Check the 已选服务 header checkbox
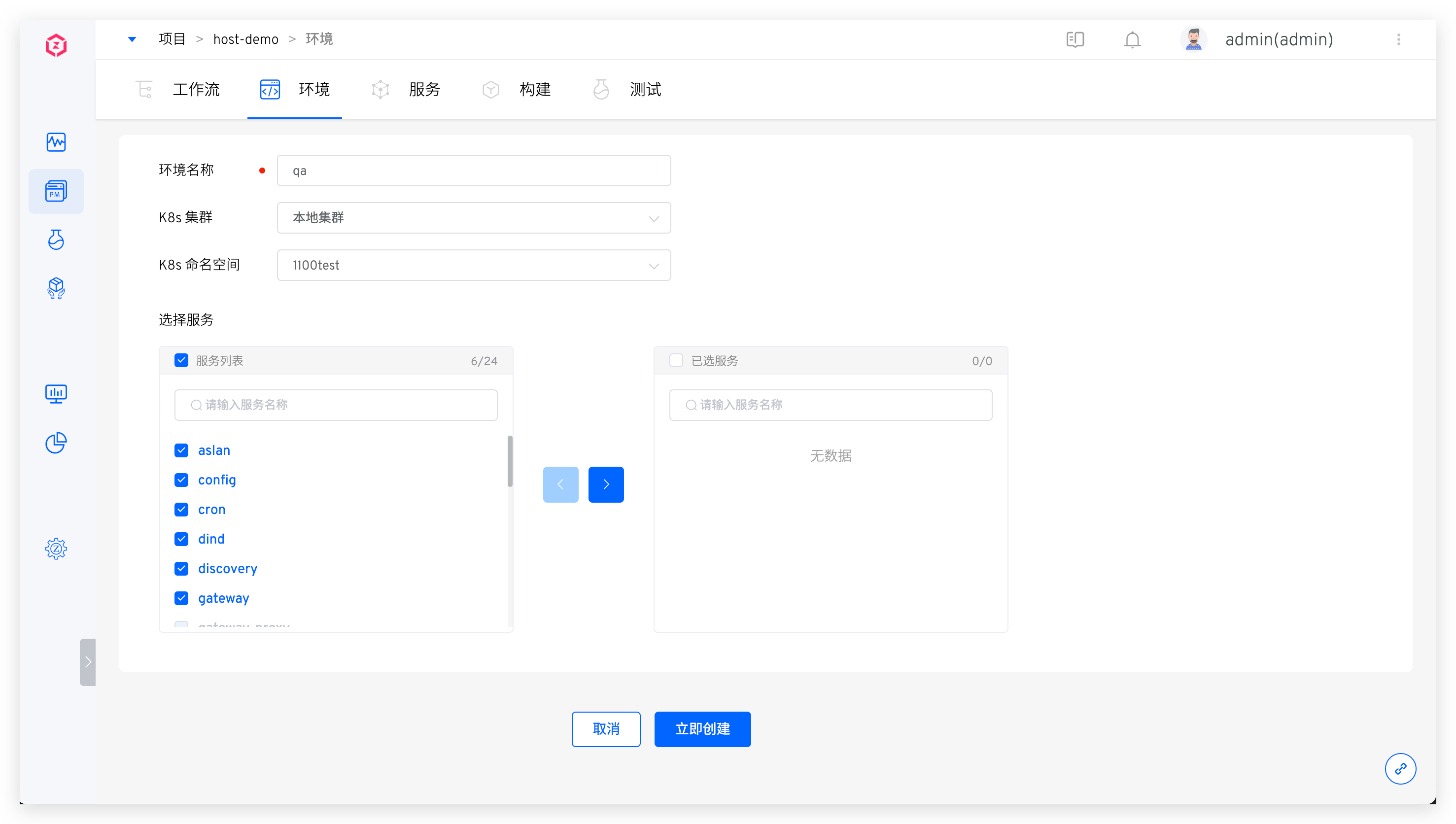 [x=676, y=361]
